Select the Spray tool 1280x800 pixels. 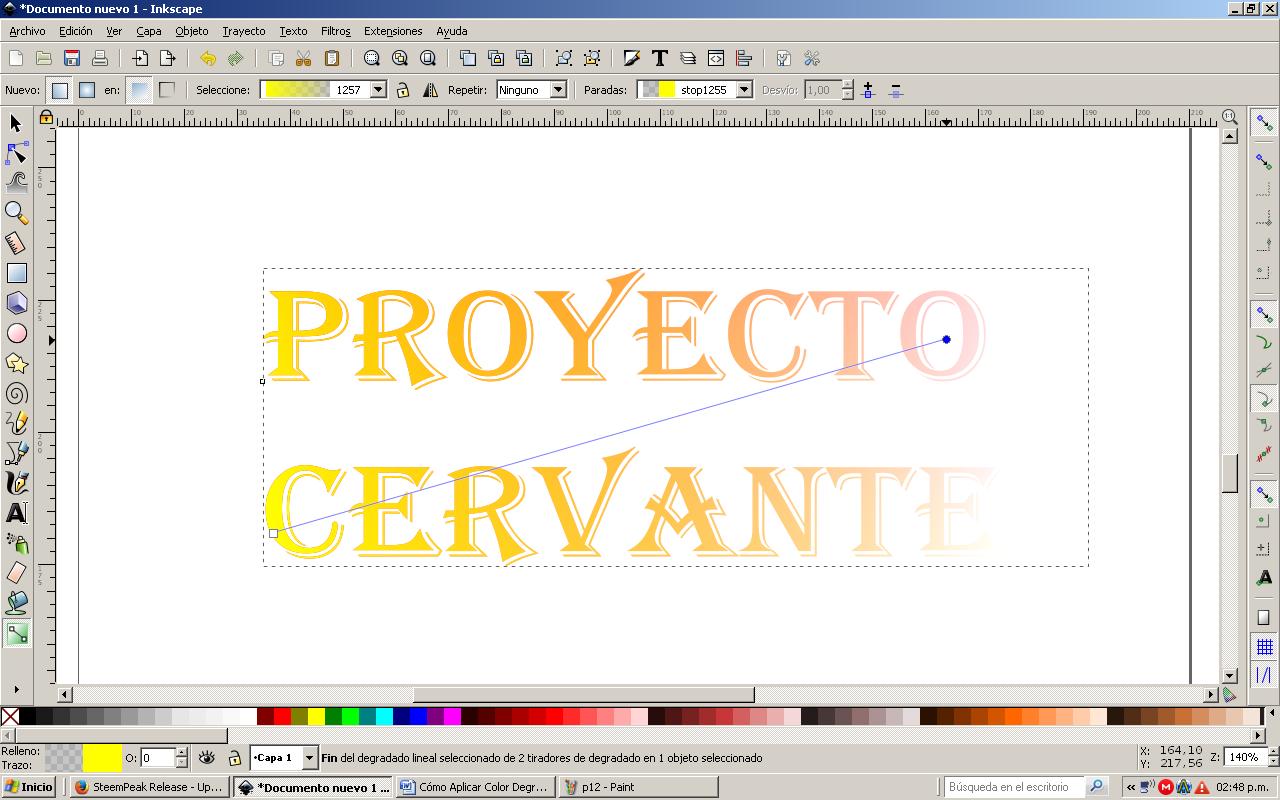click(16, 543)
